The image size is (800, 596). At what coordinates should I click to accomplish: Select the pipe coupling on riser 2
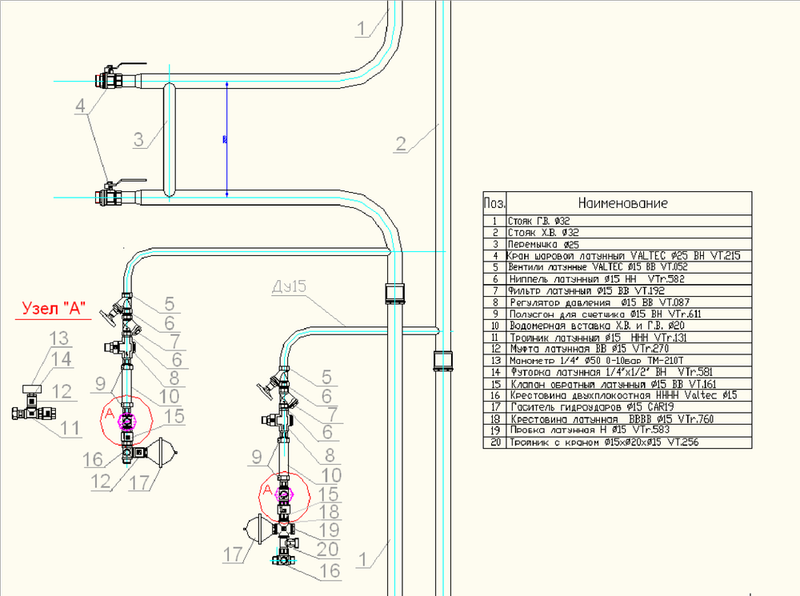click(x=441, y=360)
